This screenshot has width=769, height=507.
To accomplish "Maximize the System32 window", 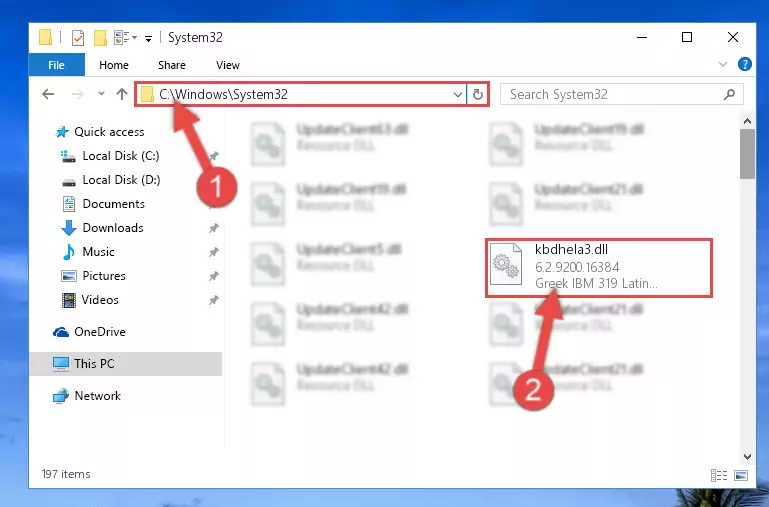I will pyautogui.click(x=687, y=37).
